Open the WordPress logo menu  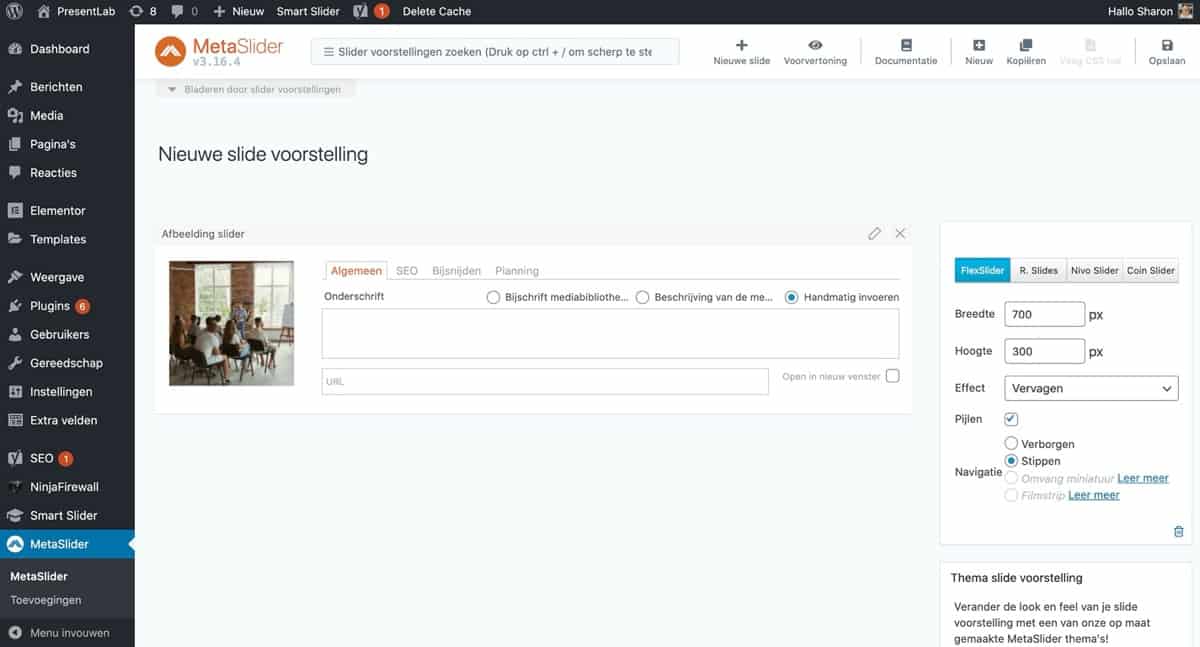(15, 11)
